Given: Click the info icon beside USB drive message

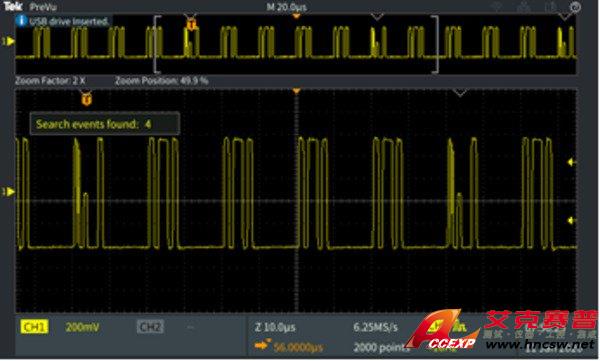Looking at the screenshot, I should [22, 20].
